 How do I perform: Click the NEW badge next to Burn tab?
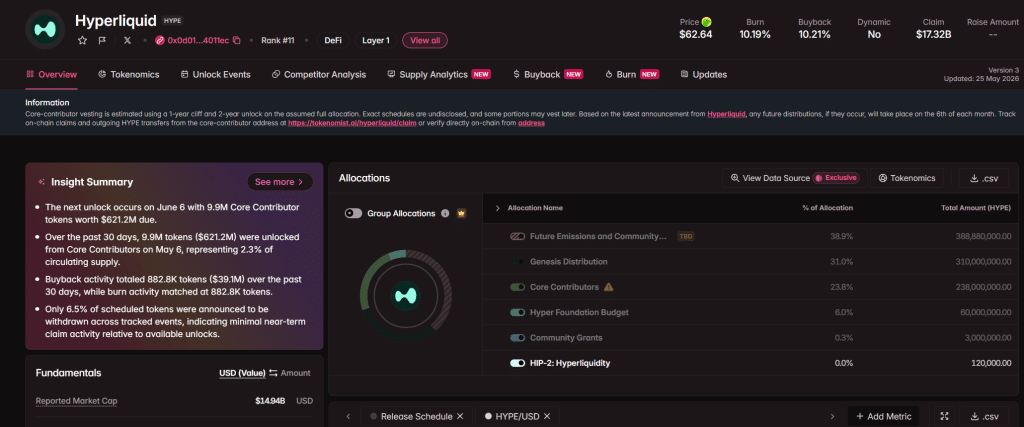pyautogui.click(x=649, y=74)
